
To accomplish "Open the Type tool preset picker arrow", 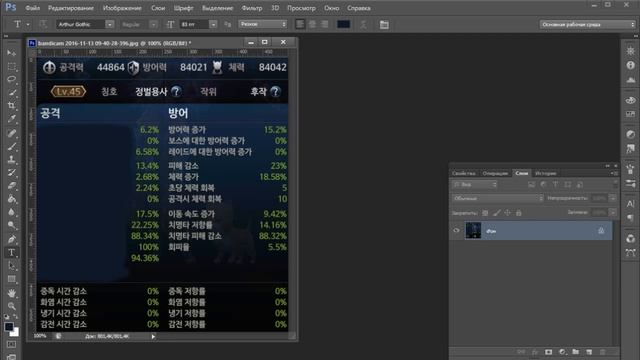I will (x=28, y=24).
